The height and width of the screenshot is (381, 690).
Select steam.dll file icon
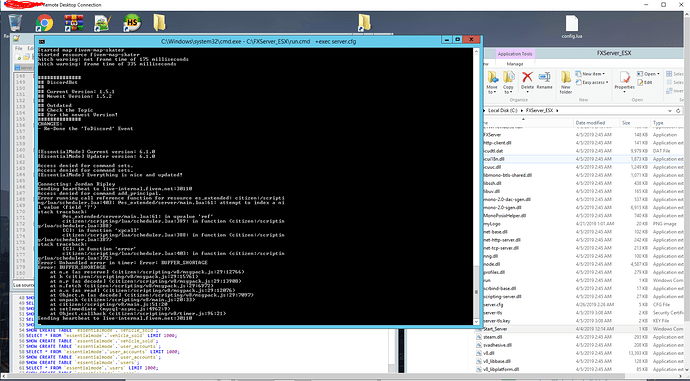[480, 337]
